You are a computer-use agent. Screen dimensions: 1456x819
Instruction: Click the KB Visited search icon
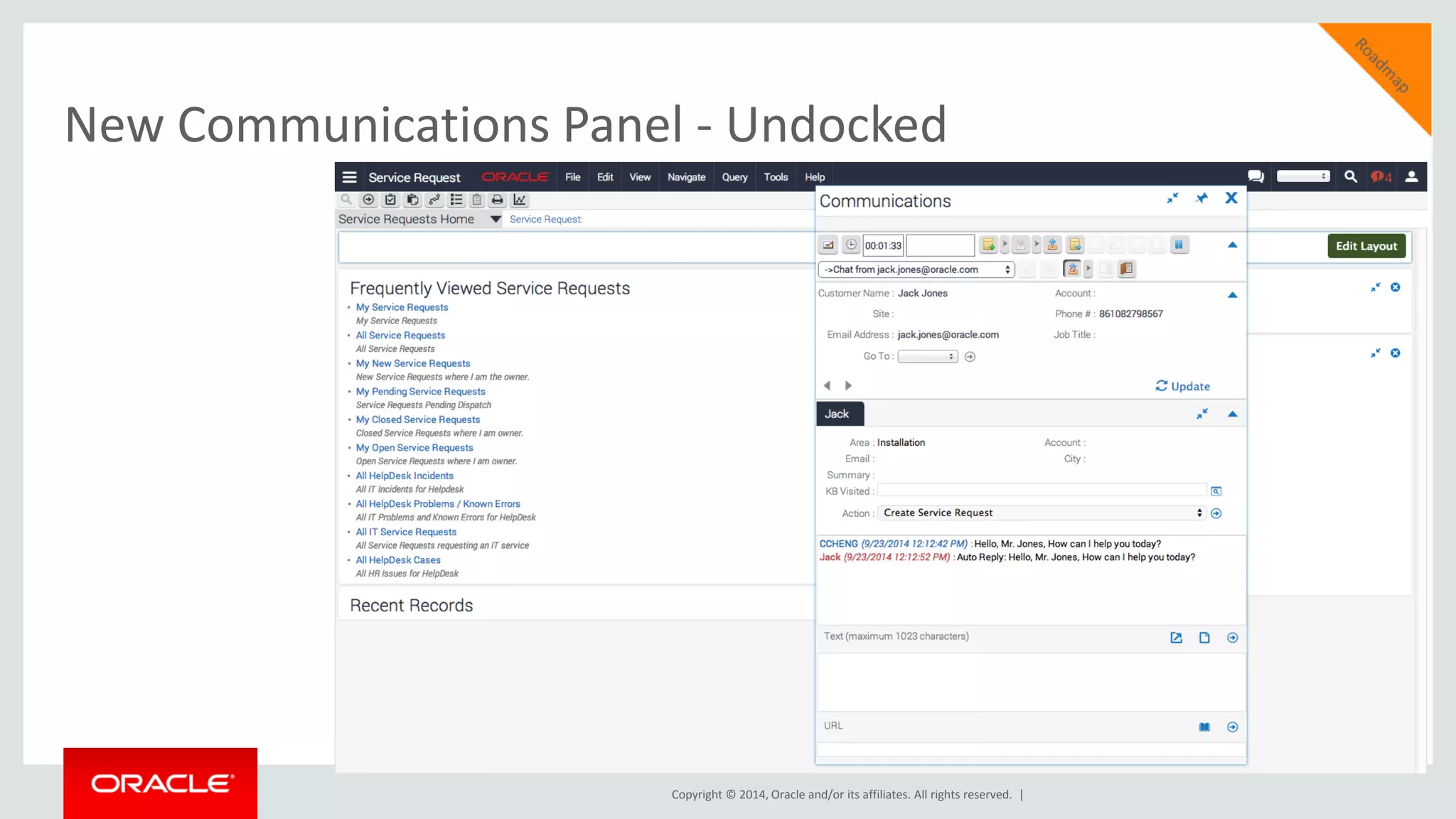click(1216, 491)
